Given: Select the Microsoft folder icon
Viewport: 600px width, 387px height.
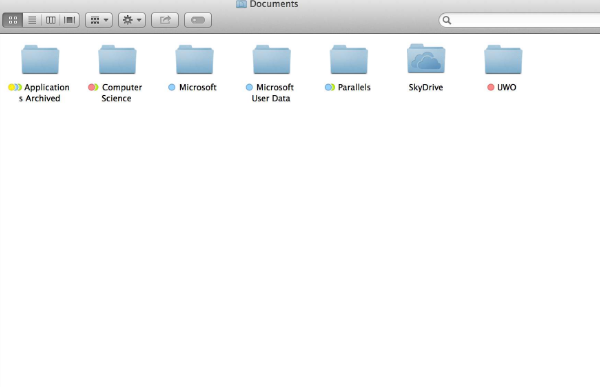Looking at the screenshot, I should [194, 59].
